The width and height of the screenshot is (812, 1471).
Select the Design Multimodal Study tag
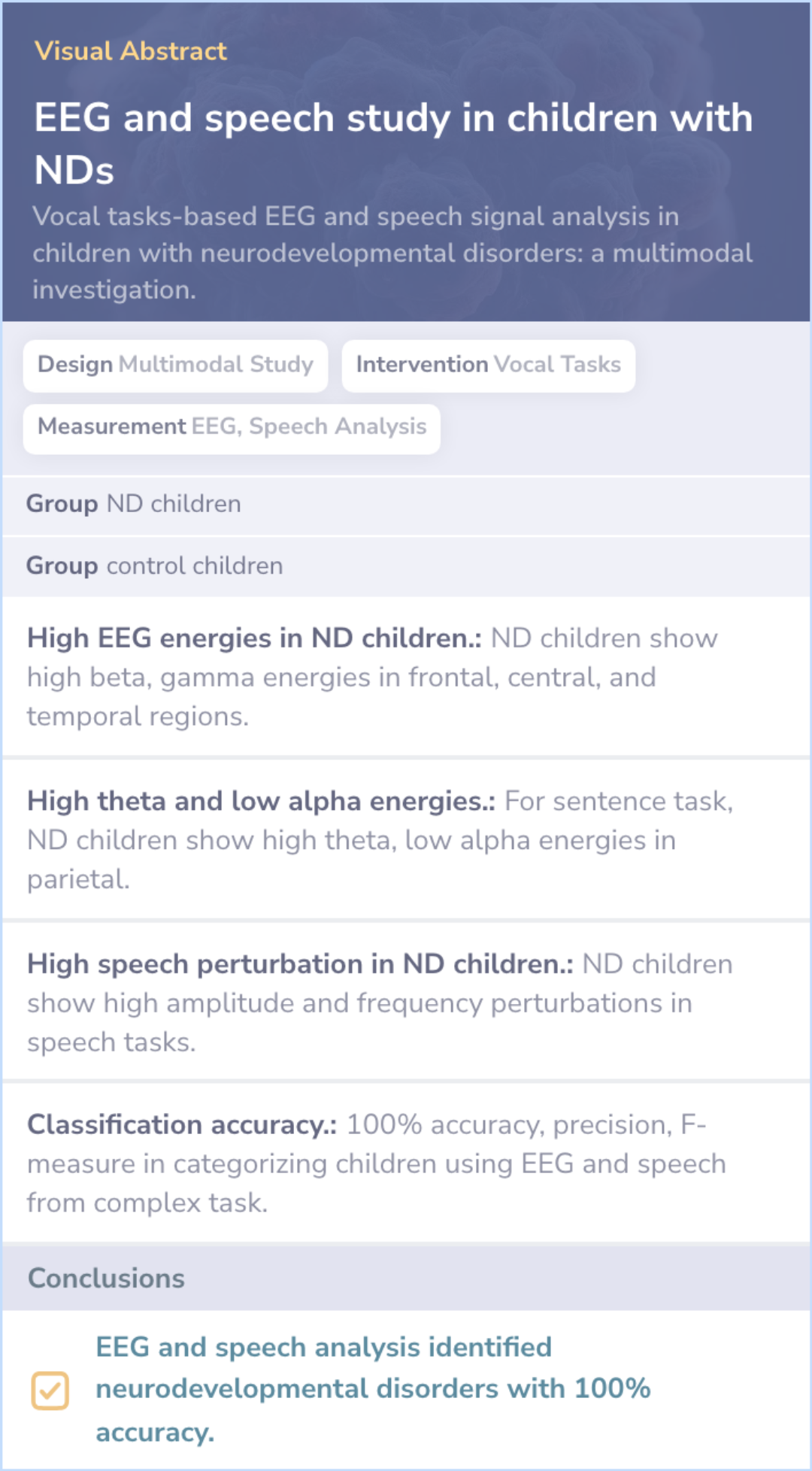tap(175, 365)
